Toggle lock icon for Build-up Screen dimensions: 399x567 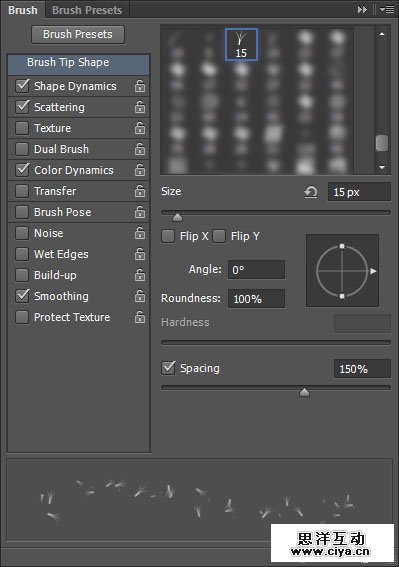click(x=140, y=275)
